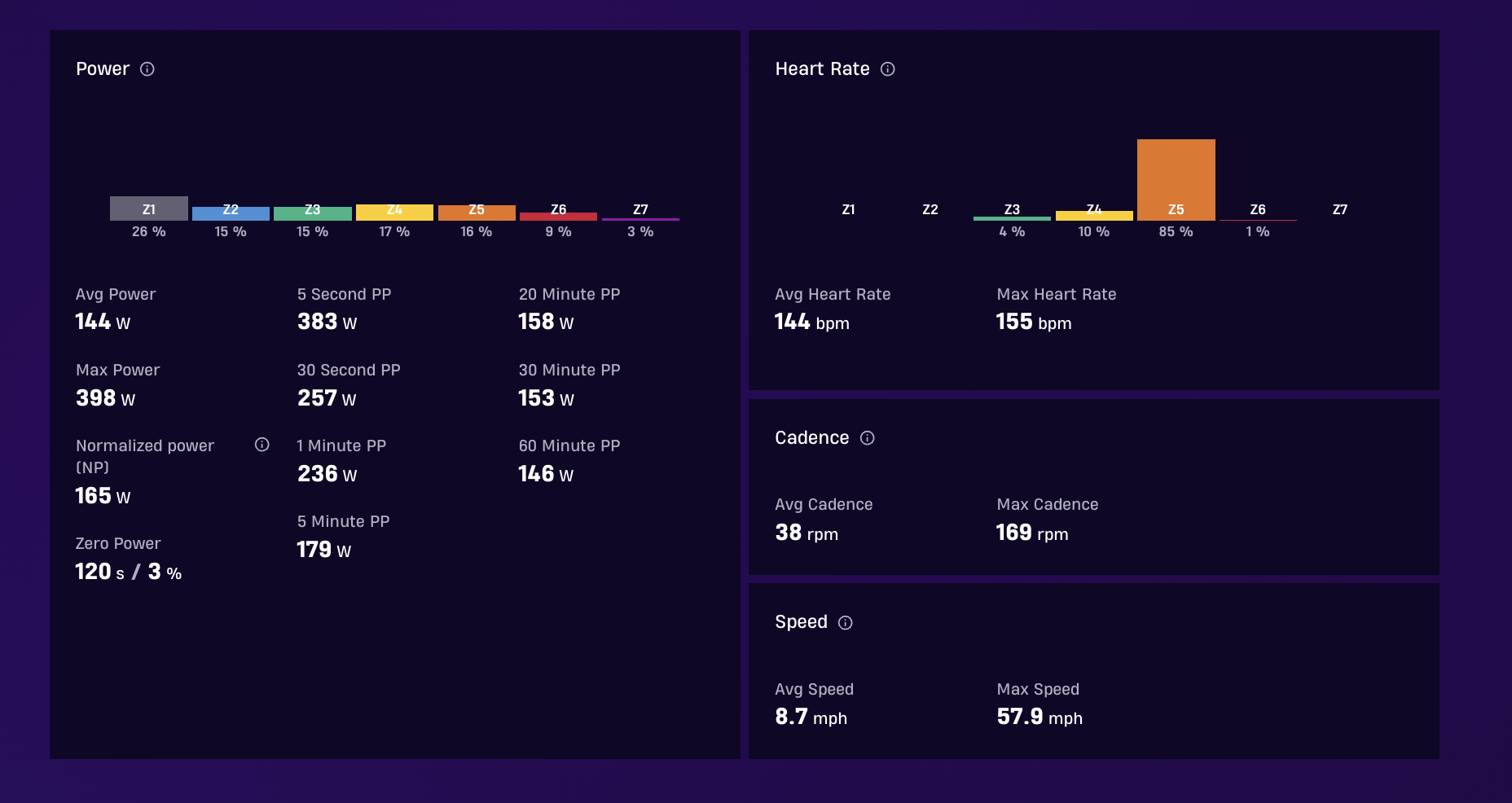Click the "Avg Cadence" label
The width and height of the screenshot is (1512, 803).
tap(824, 504)
